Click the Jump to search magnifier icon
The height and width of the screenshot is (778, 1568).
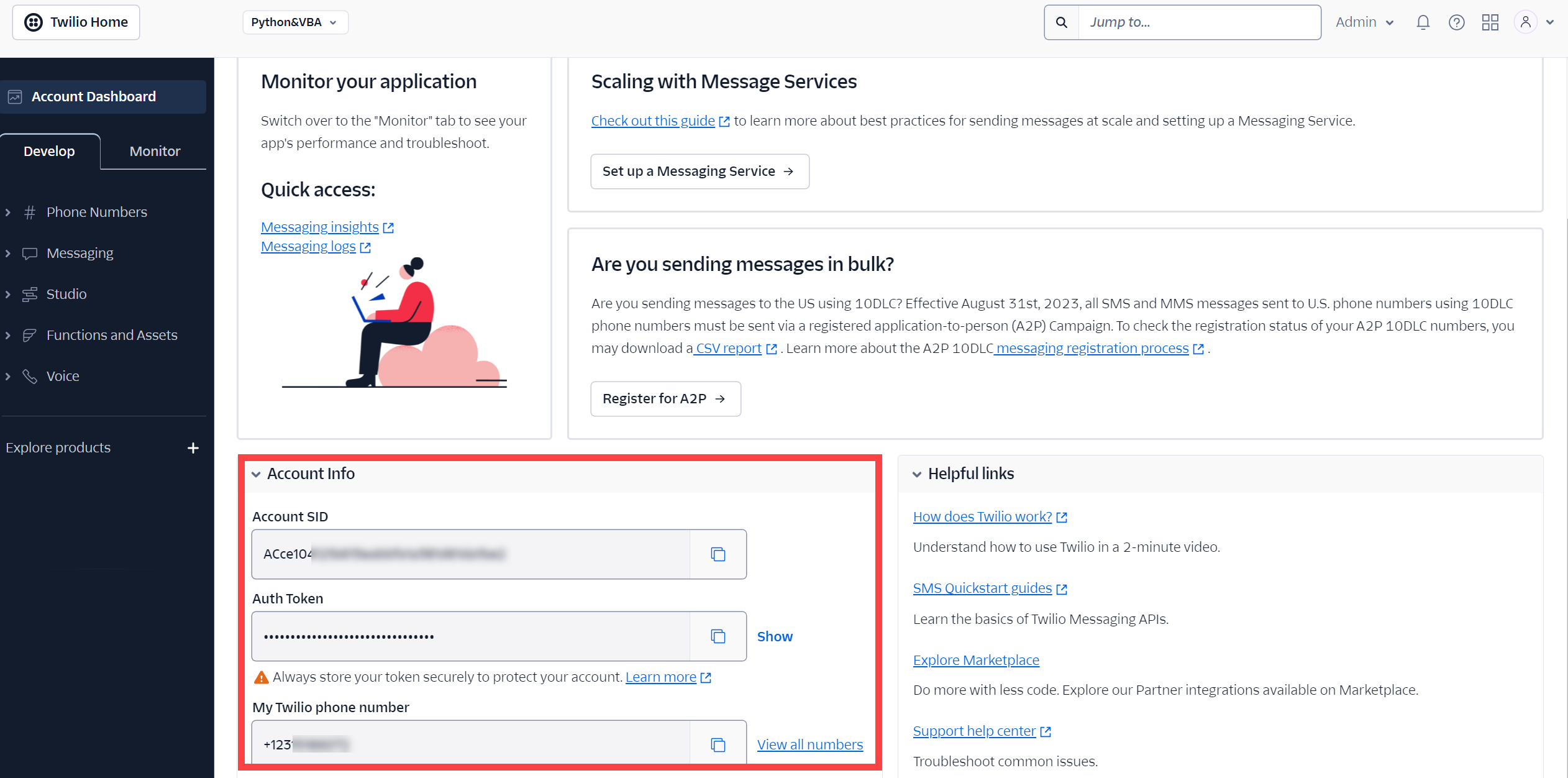click(1062, 22)
